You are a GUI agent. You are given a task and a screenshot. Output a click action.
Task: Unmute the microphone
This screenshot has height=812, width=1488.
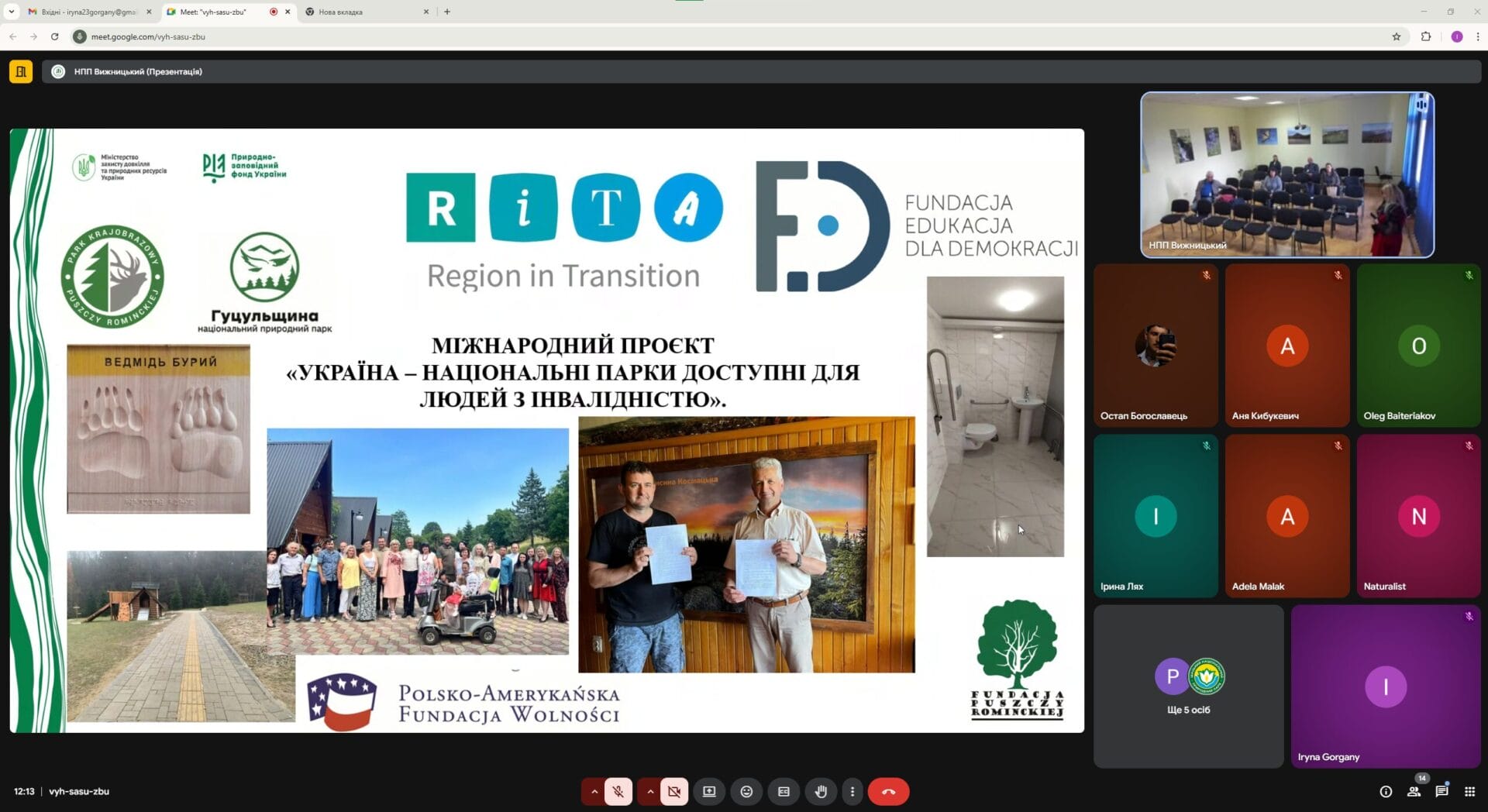click(x=618, y=791)
